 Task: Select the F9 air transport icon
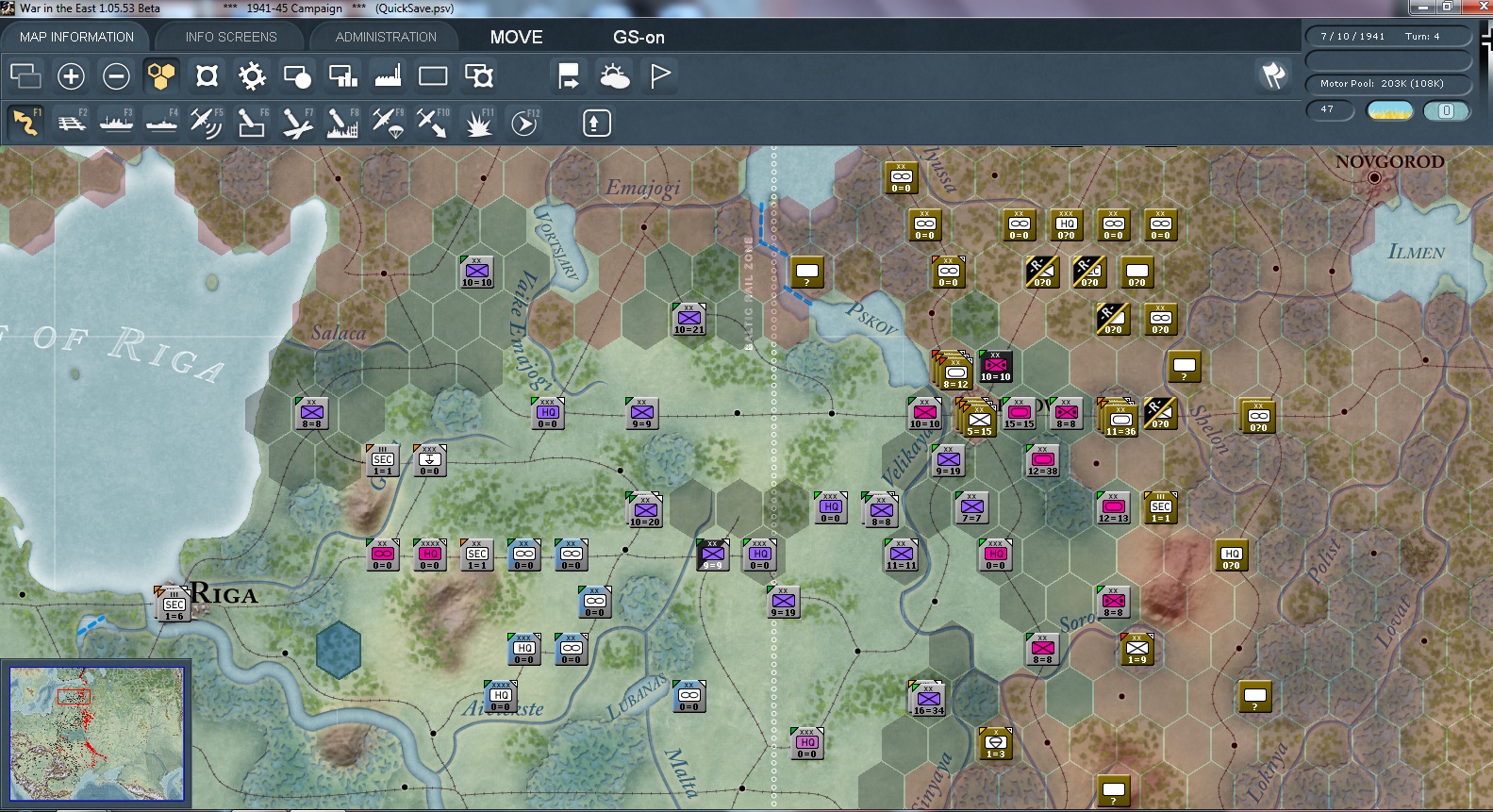(x=389, y=123)
